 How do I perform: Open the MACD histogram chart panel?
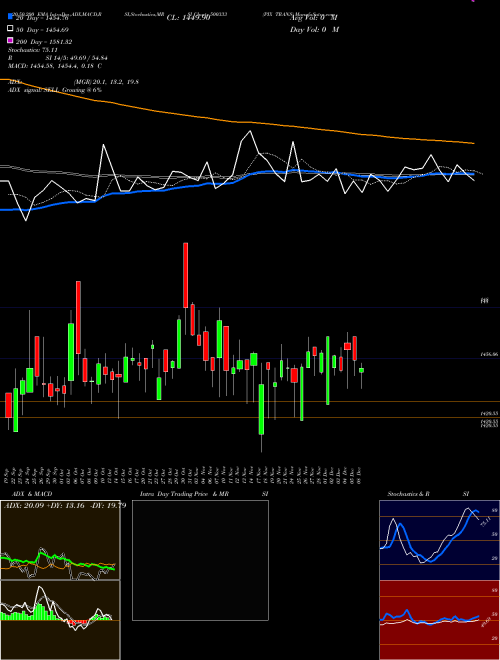pos(60,620)
